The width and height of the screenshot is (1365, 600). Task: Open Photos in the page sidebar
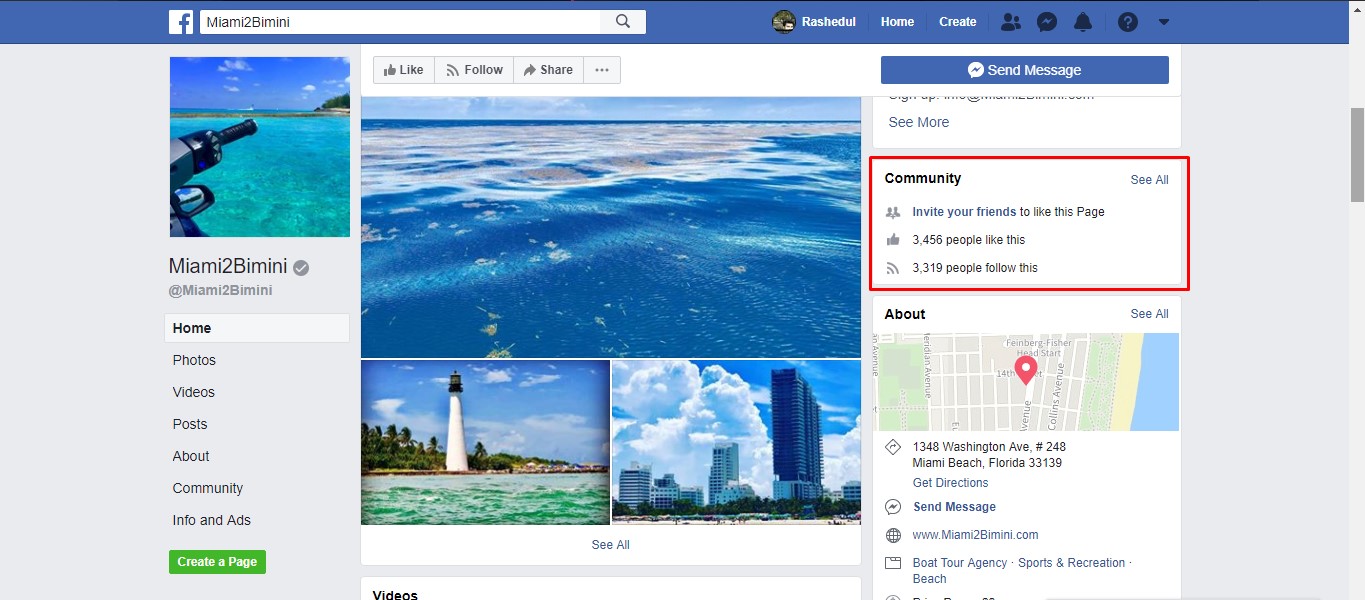pos(194,360)
